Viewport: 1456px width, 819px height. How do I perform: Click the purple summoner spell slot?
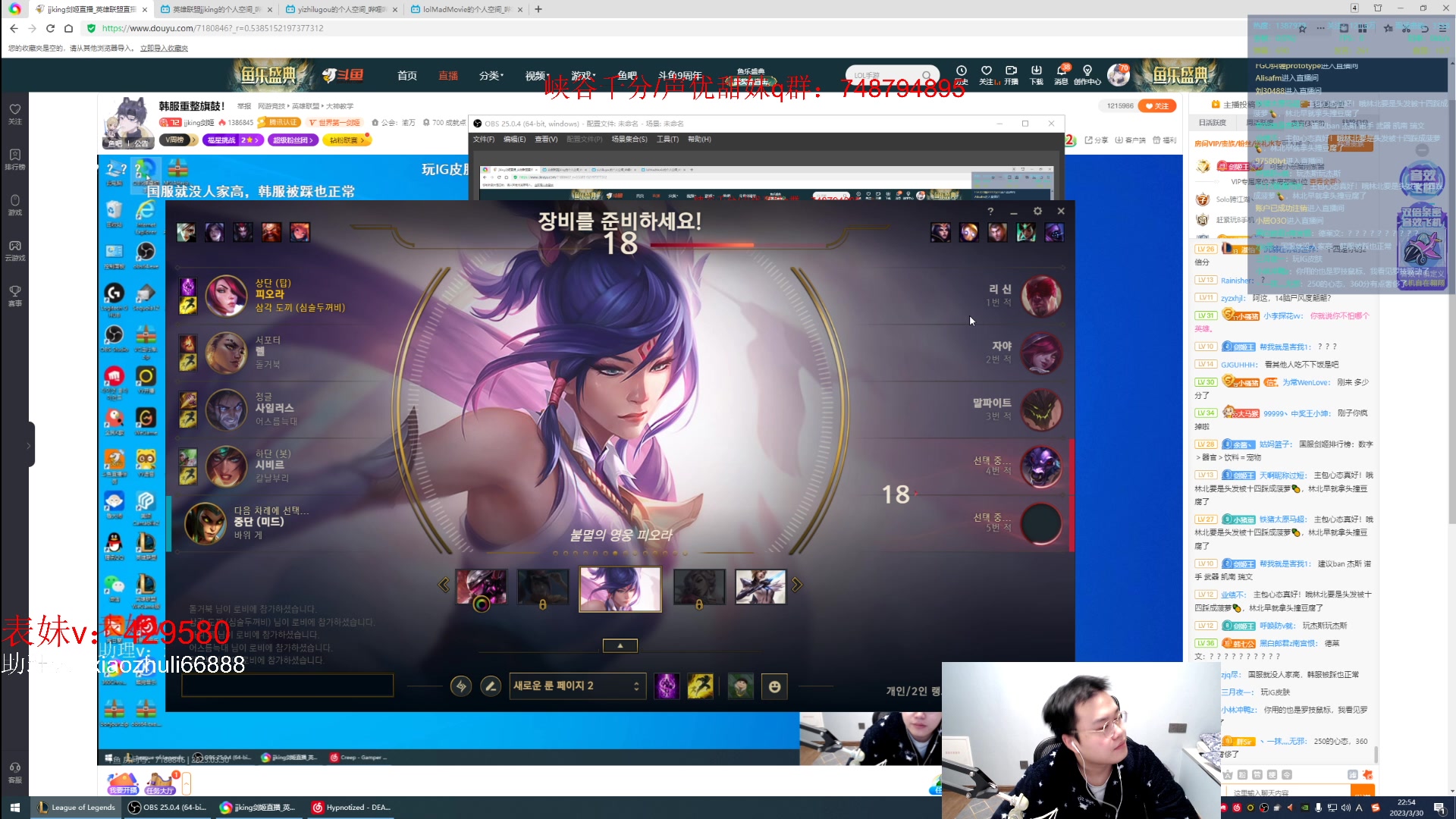click(x=667, y=686)
